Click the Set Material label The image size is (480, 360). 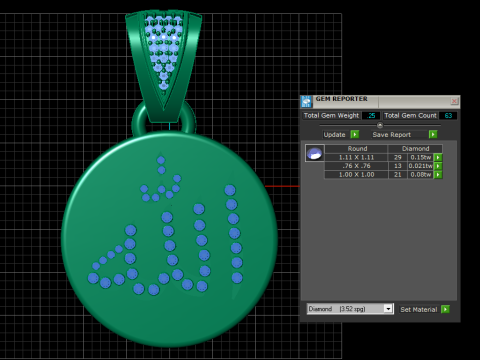tap(419, 310)
